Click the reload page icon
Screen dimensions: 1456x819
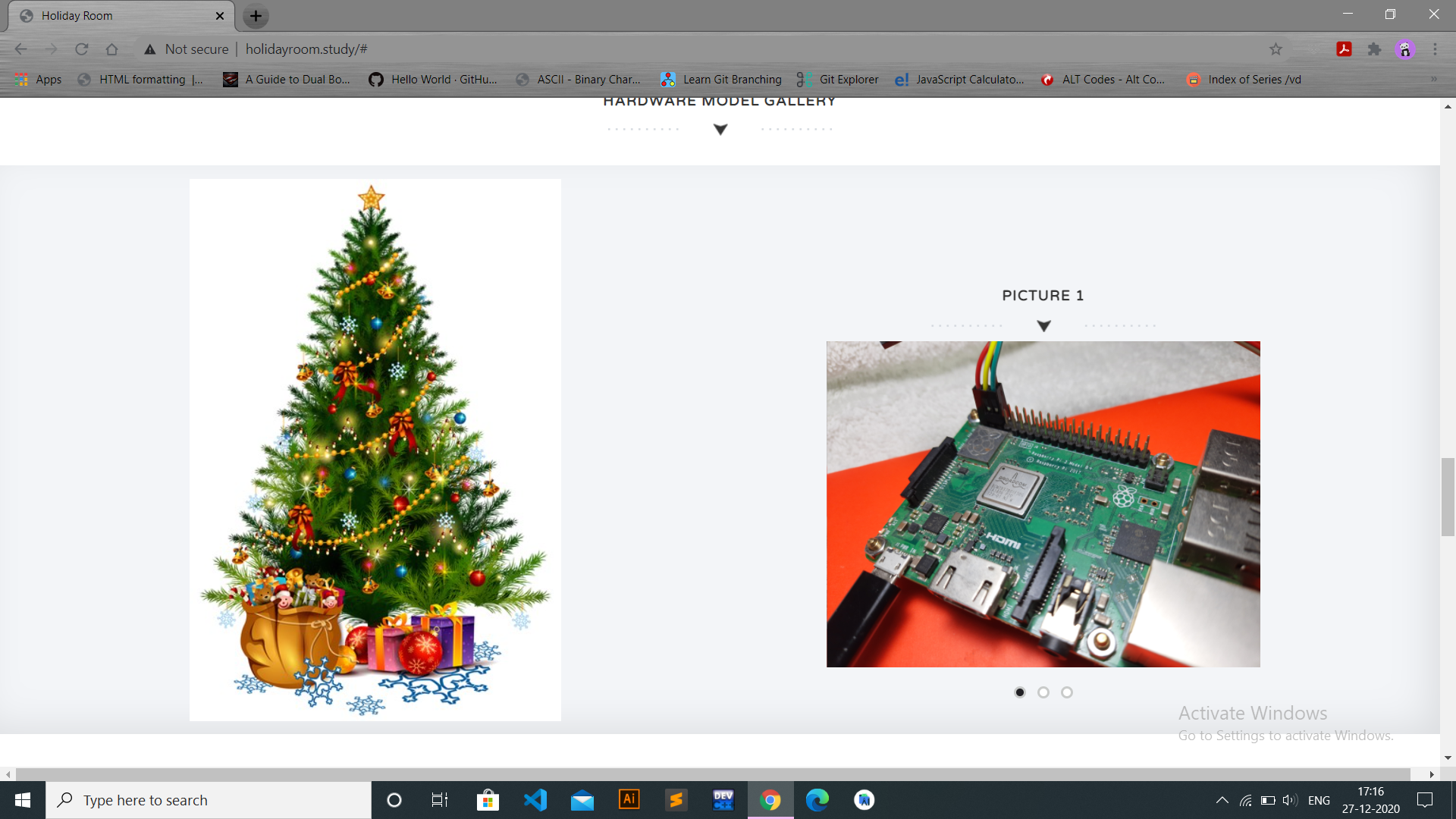[82, 49]
